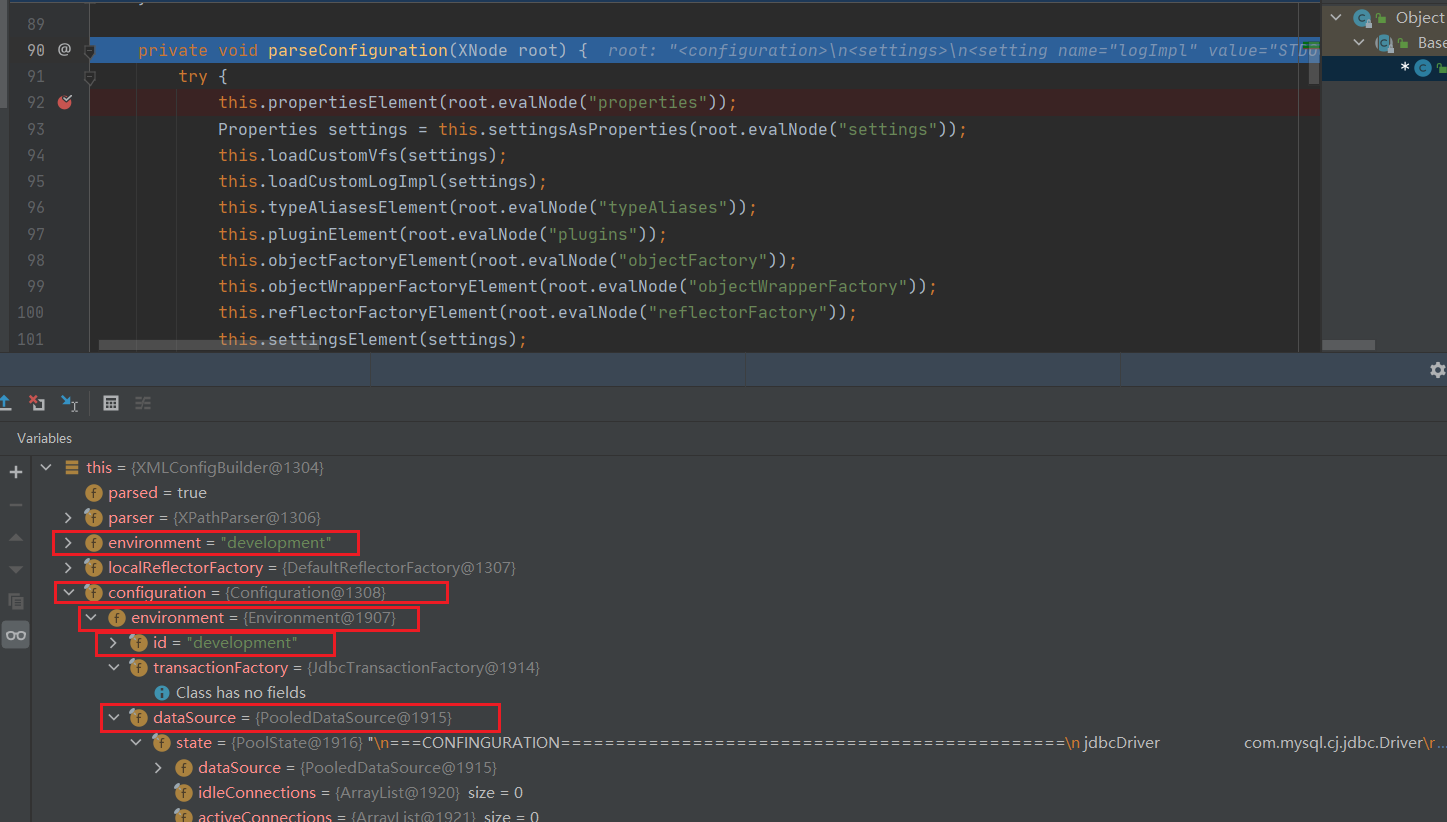Open the Evaluate Expression calculator icon
This screenshot has height=822, width=1447.
111,402
